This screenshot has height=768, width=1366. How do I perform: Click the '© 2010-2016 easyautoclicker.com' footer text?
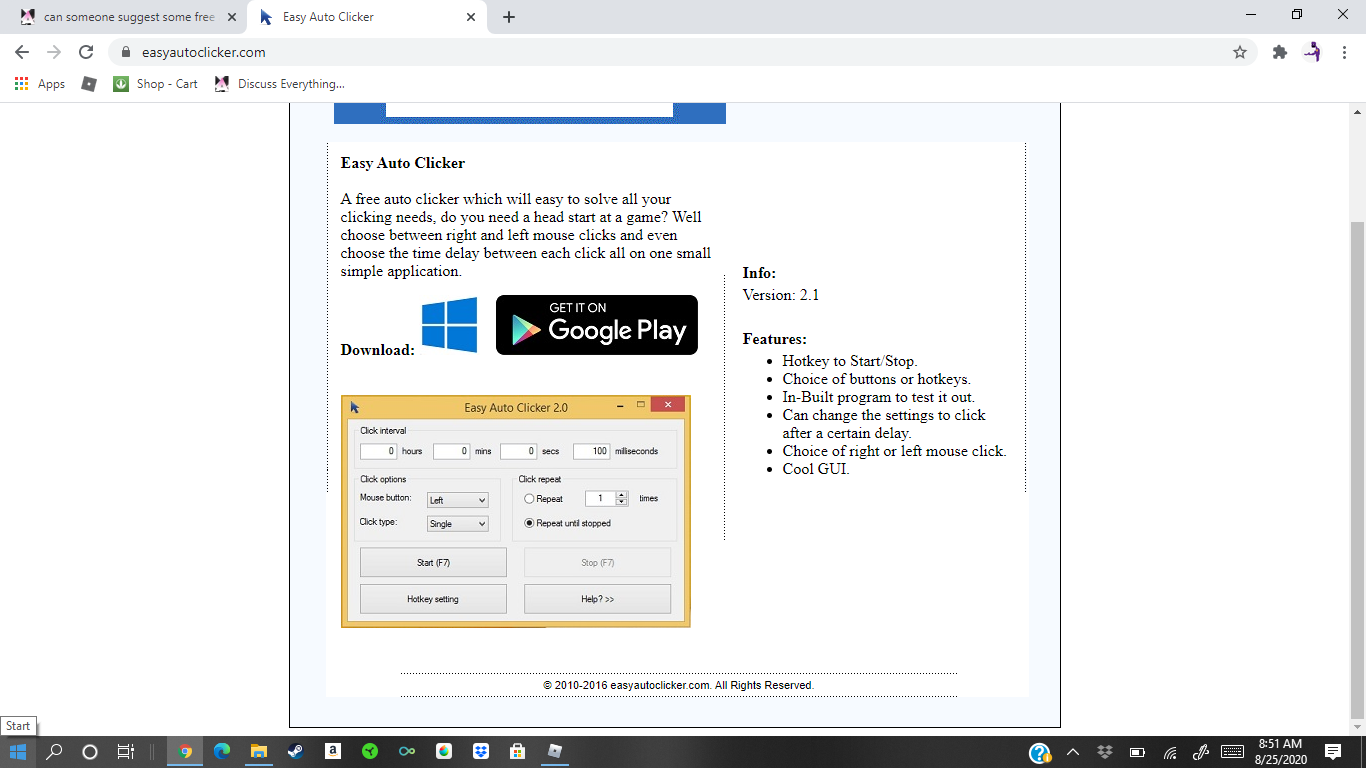click(679, 685)
